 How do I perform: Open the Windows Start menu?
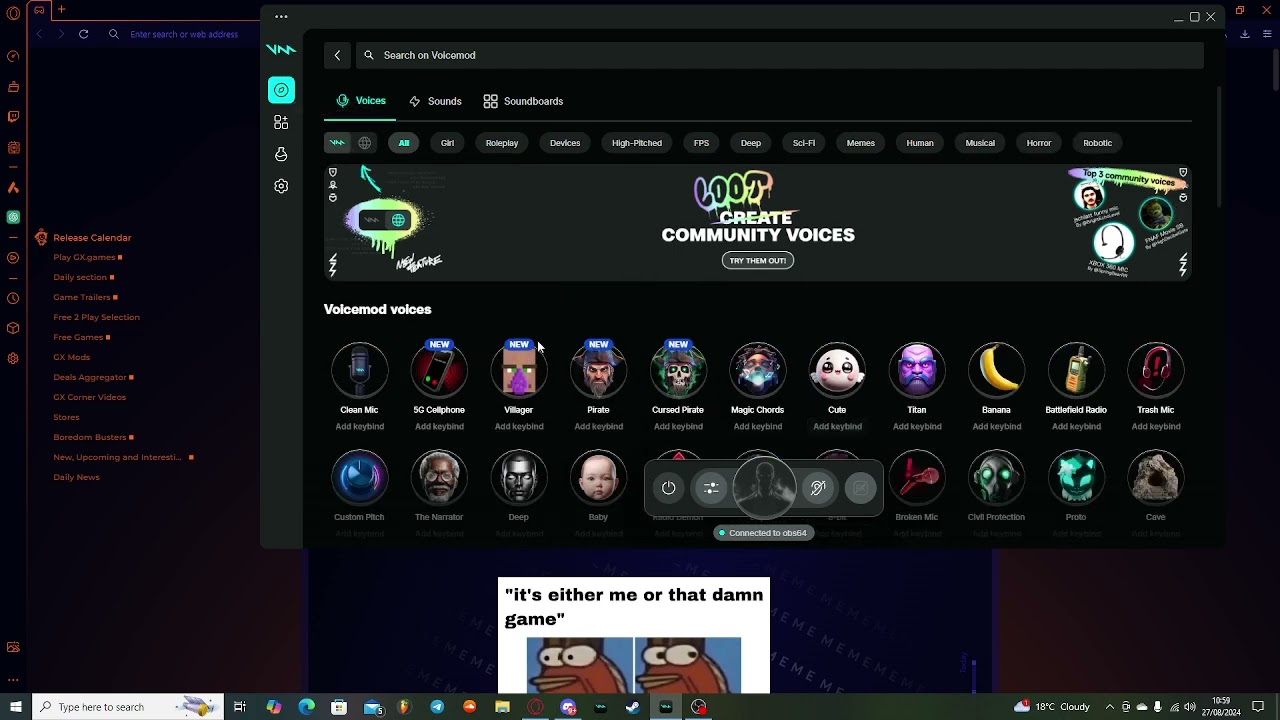15,707
